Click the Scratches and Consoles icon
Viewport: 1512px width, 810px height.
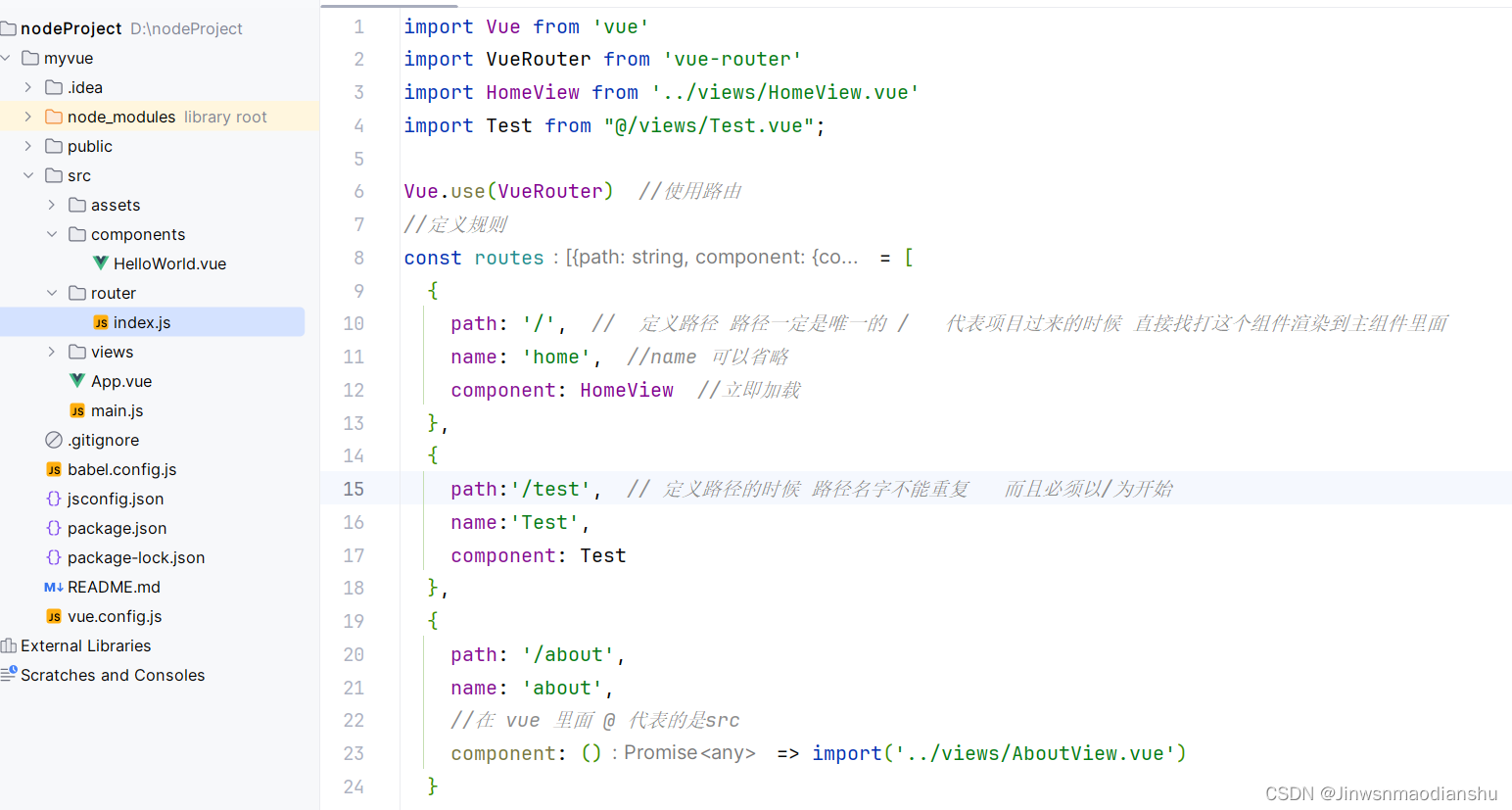8,675
